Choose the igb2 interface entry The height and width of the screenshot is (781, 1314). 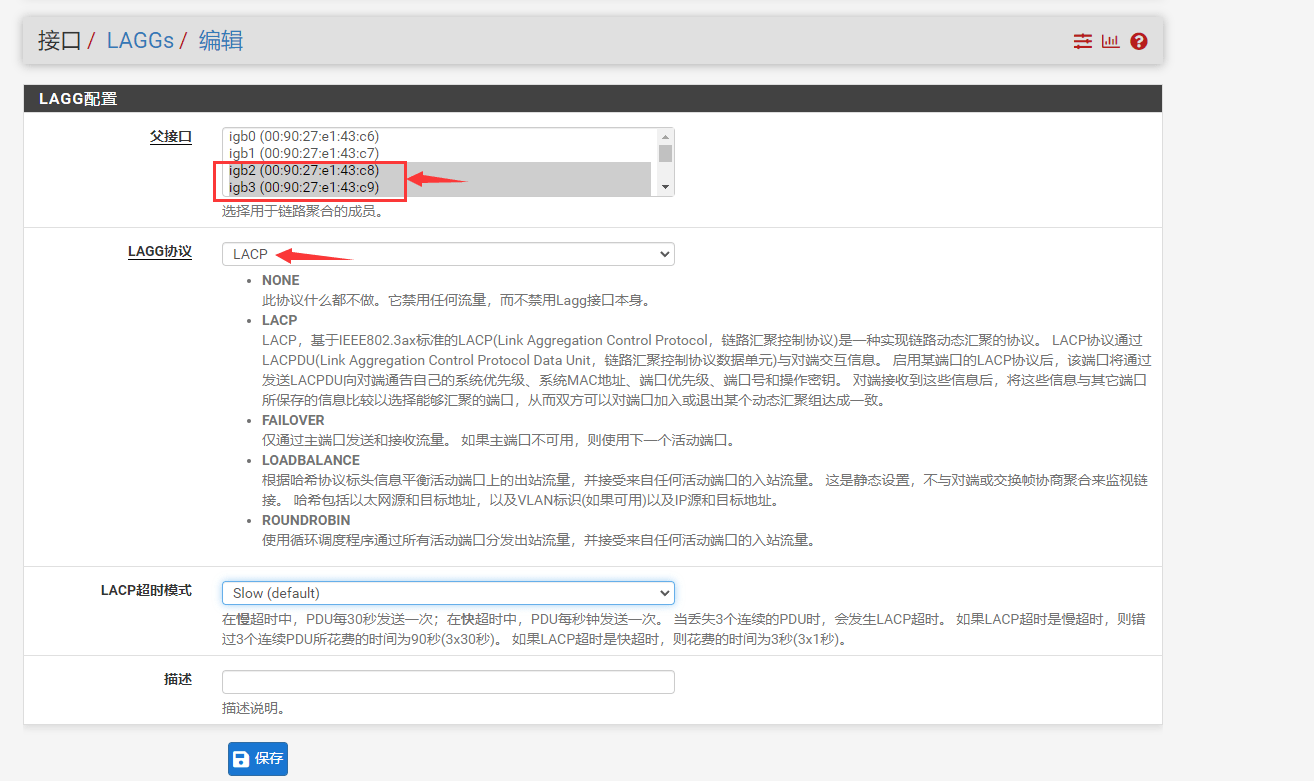click(304, 170)
